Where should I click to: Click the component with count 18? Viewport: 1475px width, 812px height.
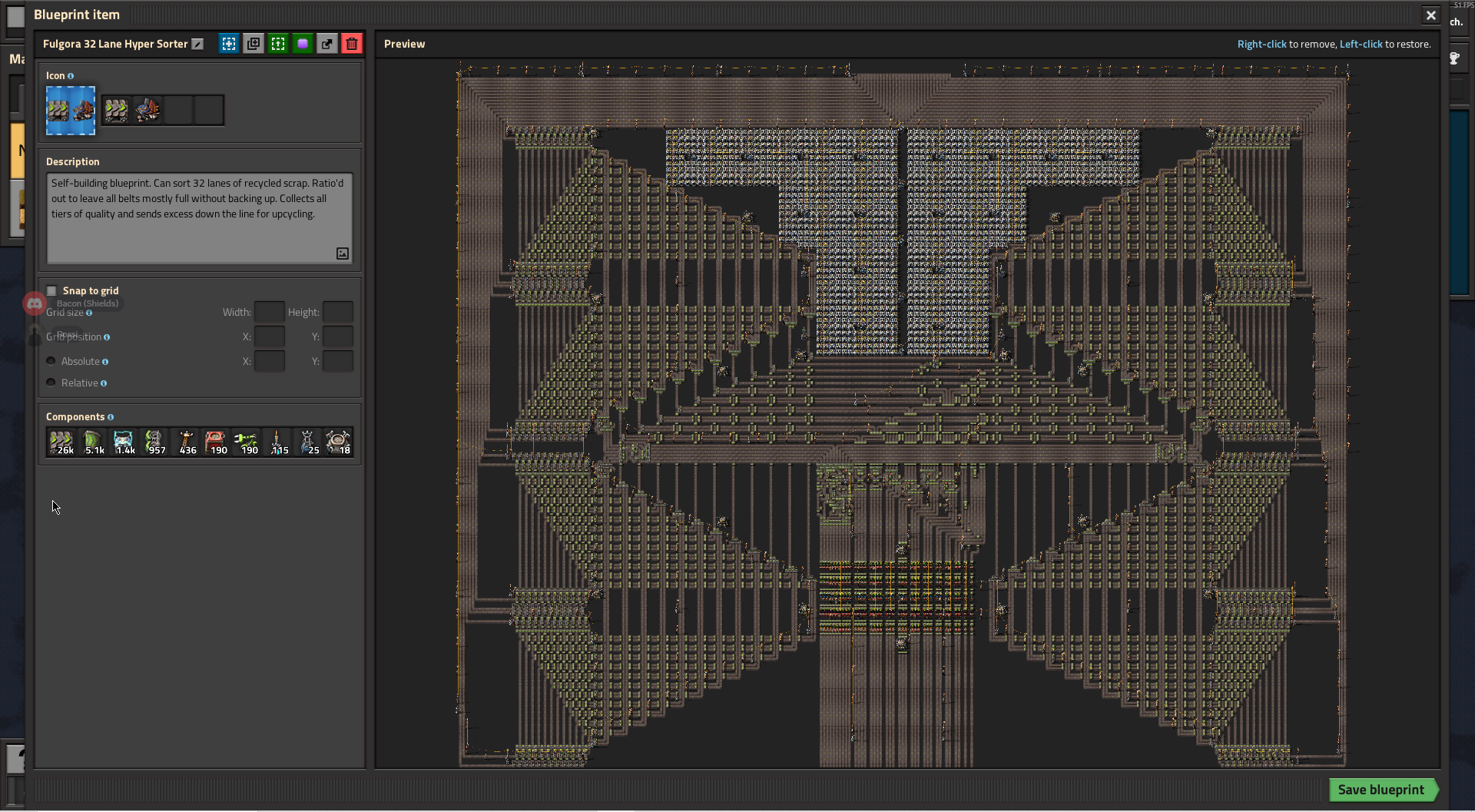(x=338, y=442)
